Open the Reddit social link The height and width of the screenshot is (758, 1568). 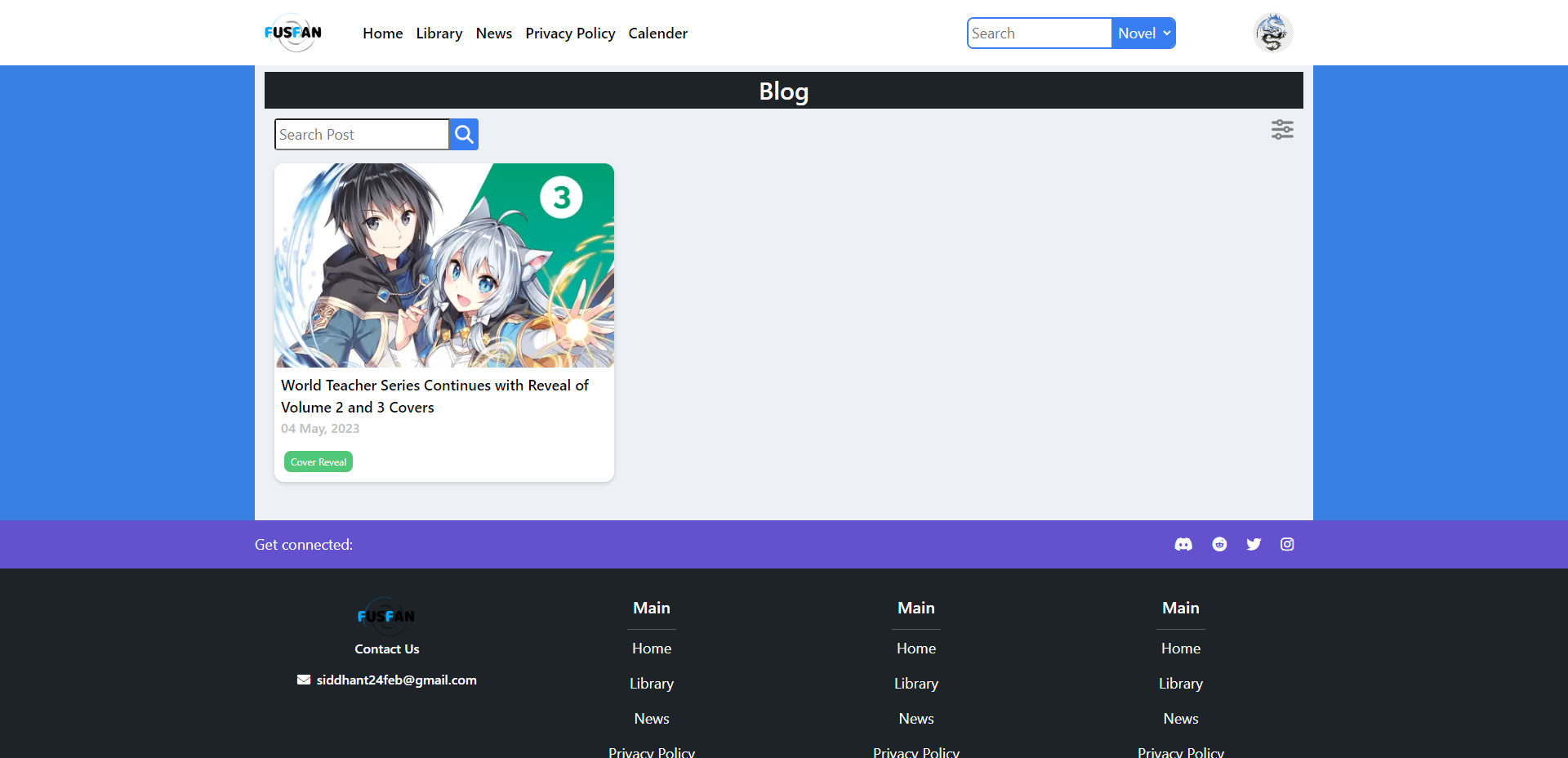[x=1219, y=544]
